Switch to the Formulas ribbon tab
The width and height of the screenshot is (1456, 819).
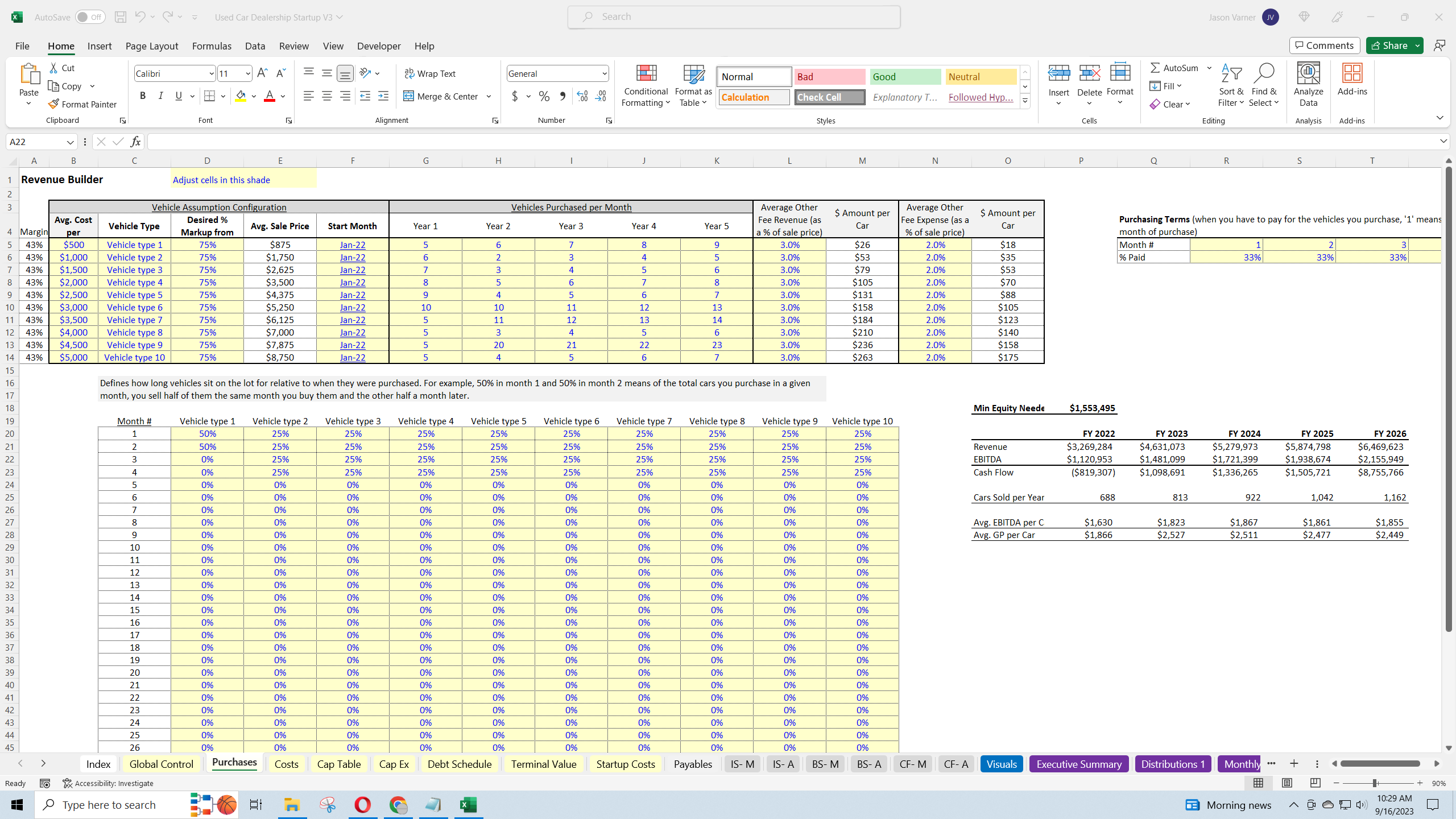pyautogui.click(x=211, y=46)
